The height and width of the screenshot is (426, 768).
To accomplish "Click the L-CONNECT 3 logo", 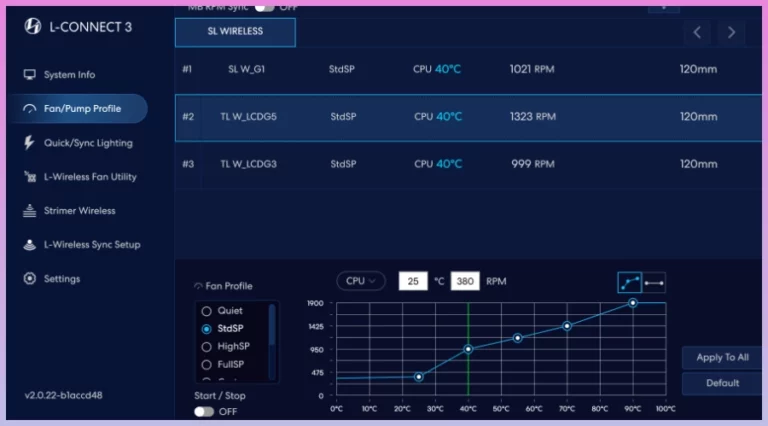I will point(32,26).
